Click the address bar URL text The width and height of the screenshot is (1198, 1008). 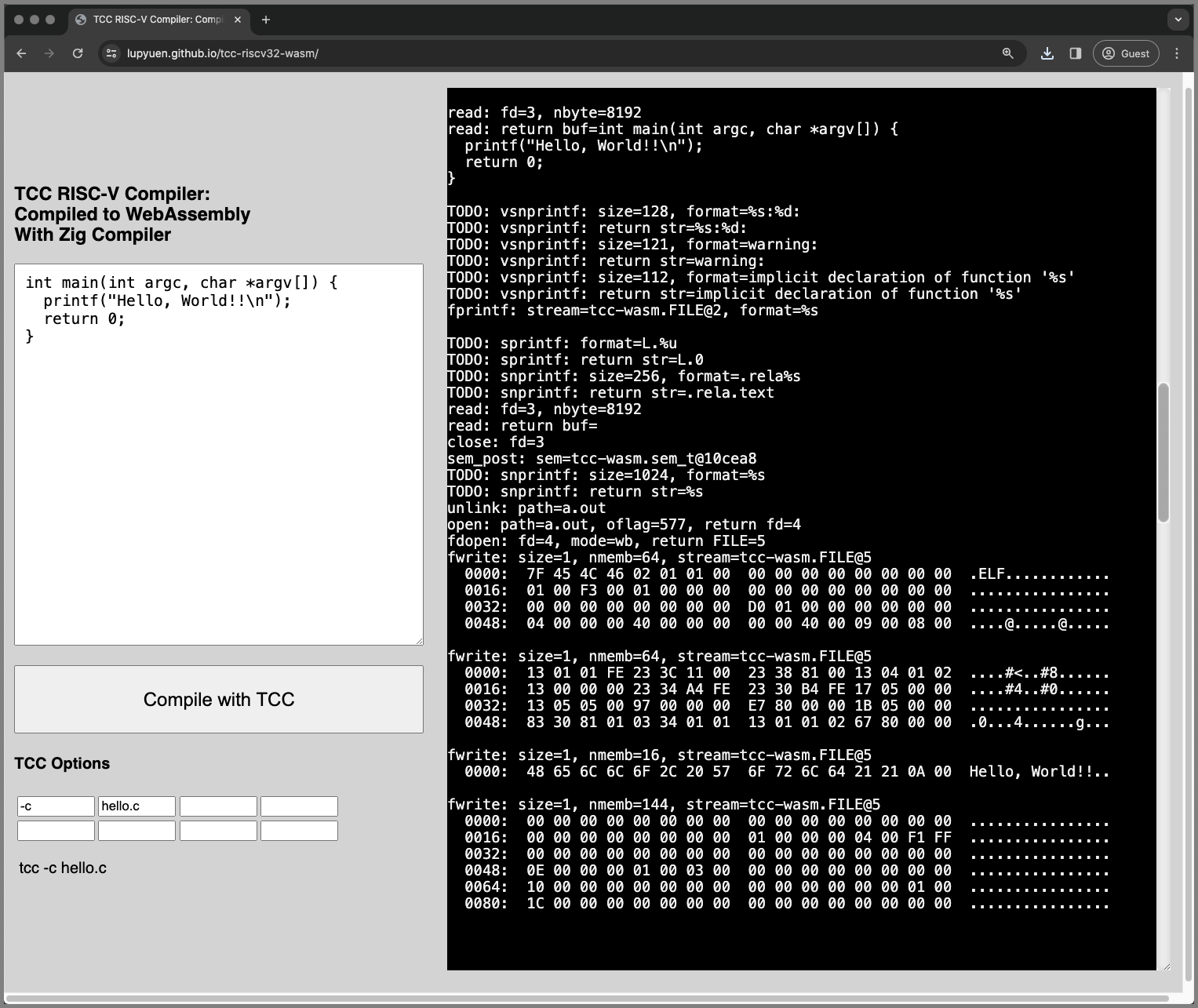(x=223, y=53)
